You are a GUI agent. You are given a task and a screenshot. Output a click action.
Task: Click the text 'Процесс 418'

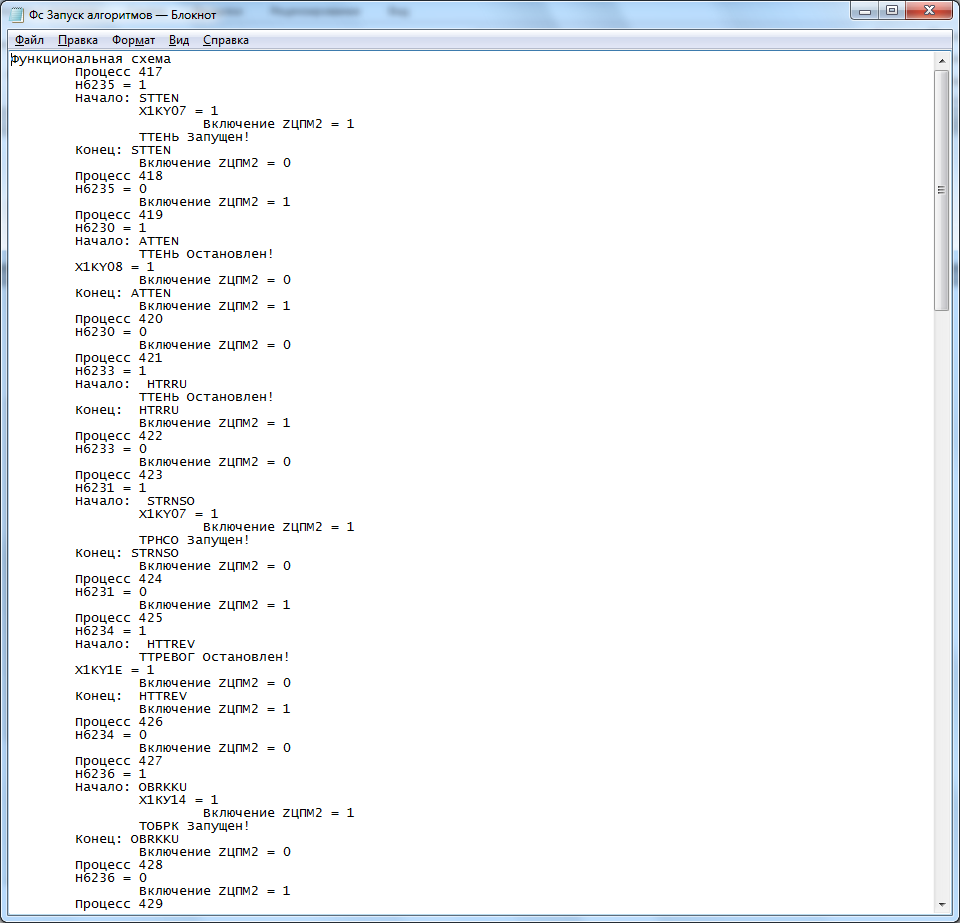[x=119, y=176]
